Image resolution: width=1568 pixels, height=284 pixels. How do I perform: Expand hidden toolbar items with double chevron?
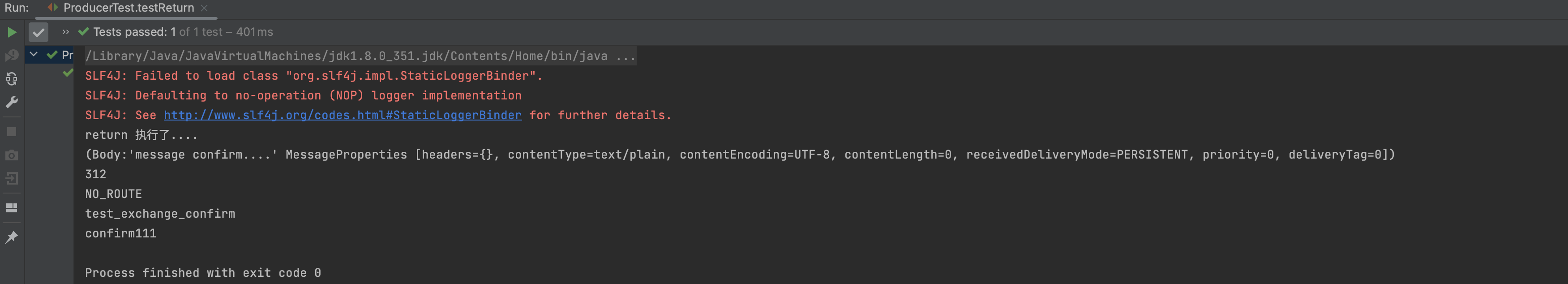66,32
